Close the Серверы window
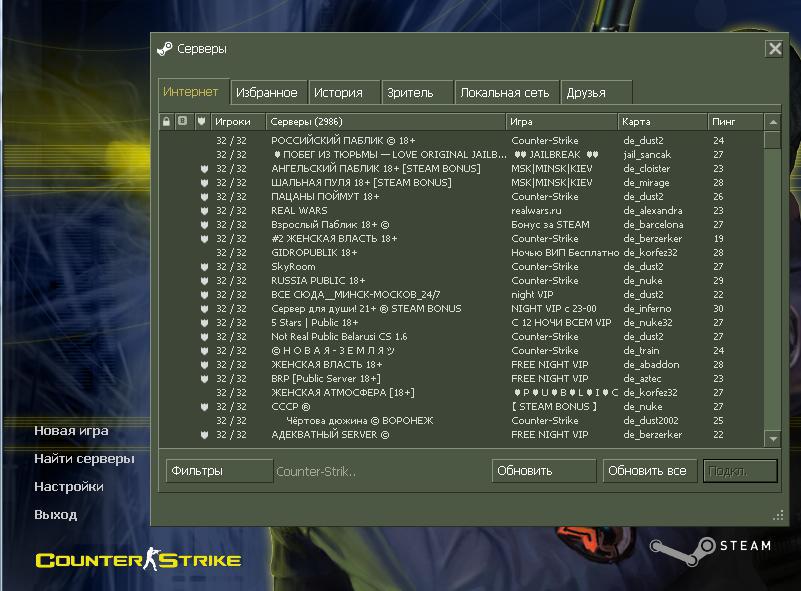This screenshot has width=801, height=591. click(774, 49)
